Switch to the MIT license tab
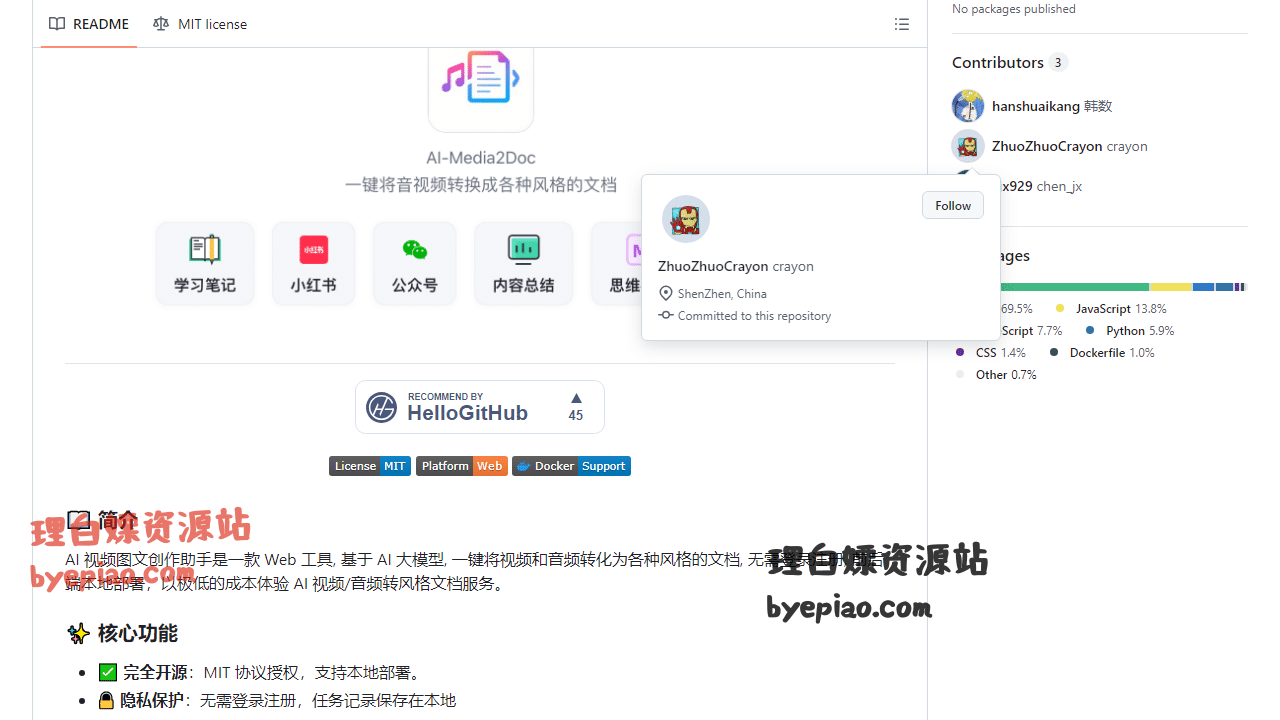The image size is (1280, 720). coord(200,24)
